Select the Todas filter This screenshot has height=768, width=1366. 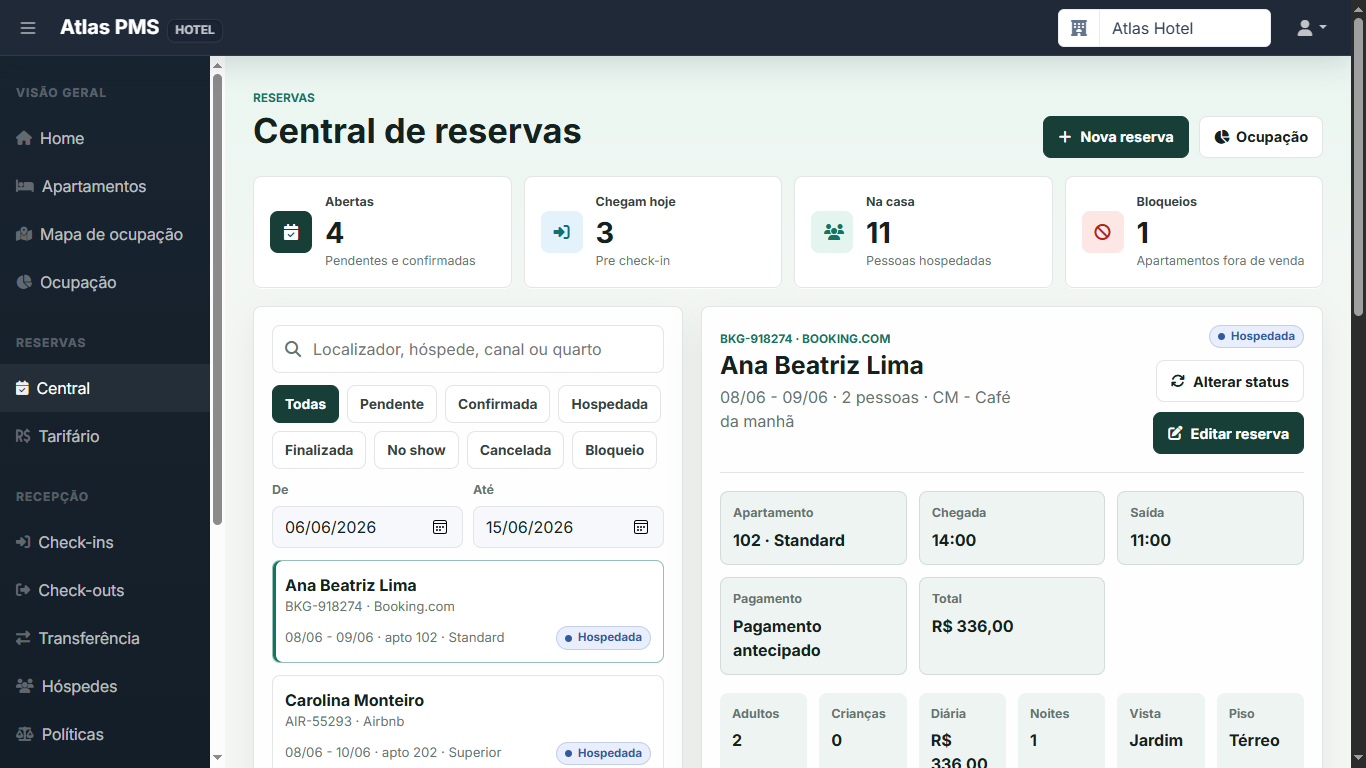(x=305, y=404)
